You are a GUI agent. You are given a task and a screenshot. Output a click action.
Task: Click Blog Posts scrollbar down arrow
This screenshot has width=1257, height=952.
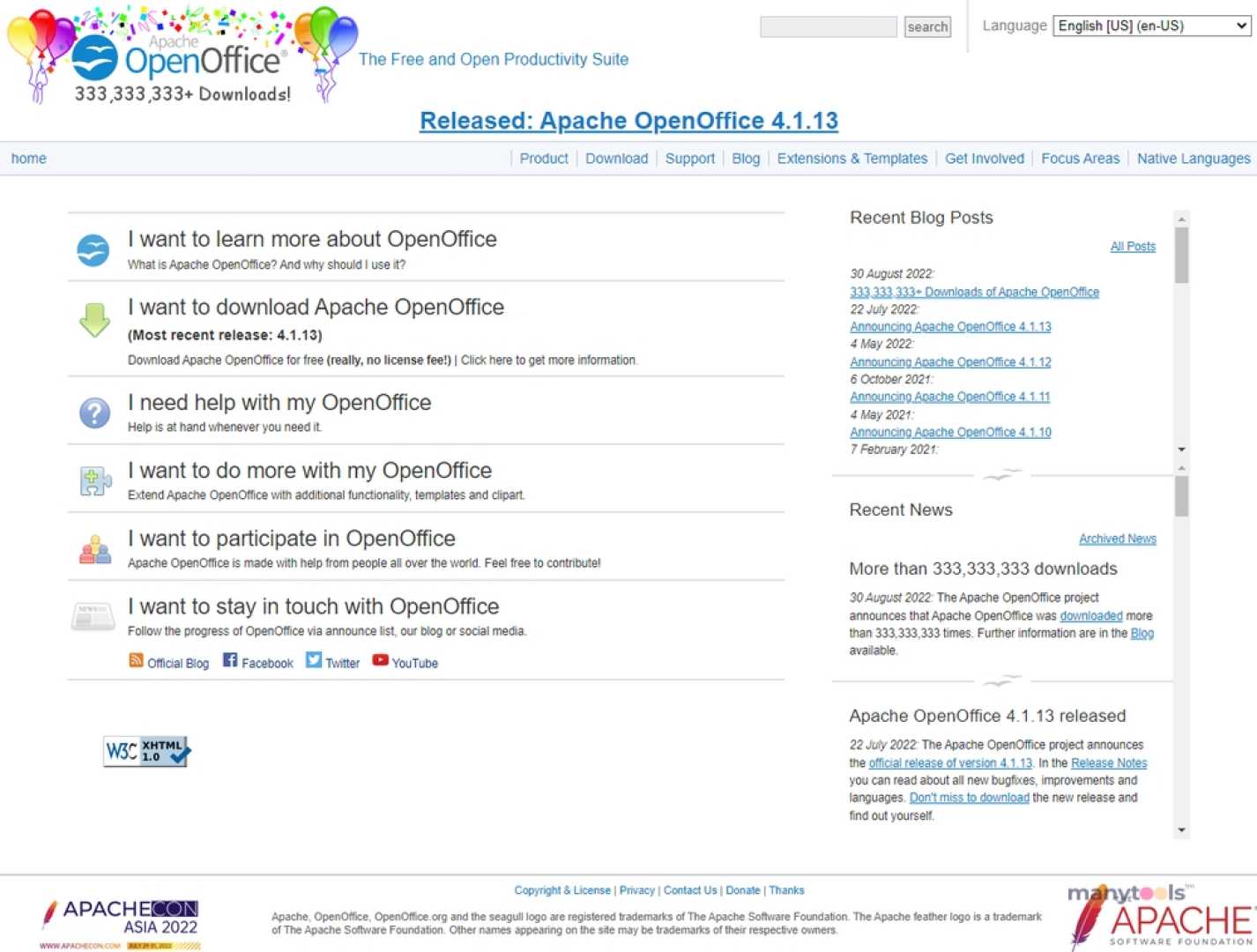tap(1182, 450)
